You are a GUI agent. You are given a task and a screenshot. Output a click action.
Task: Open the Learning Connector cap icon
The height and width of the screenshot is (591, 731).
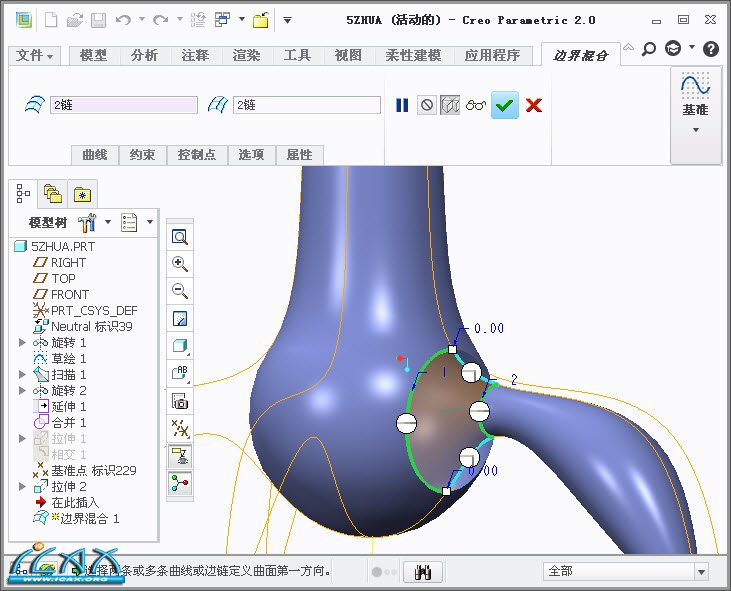673,48
